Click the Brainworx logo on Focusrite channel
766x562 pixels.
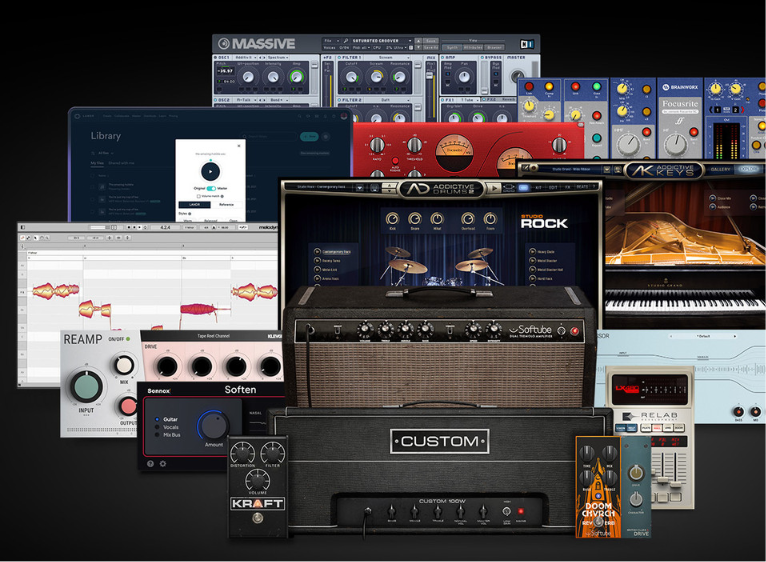tap(681, 87)
